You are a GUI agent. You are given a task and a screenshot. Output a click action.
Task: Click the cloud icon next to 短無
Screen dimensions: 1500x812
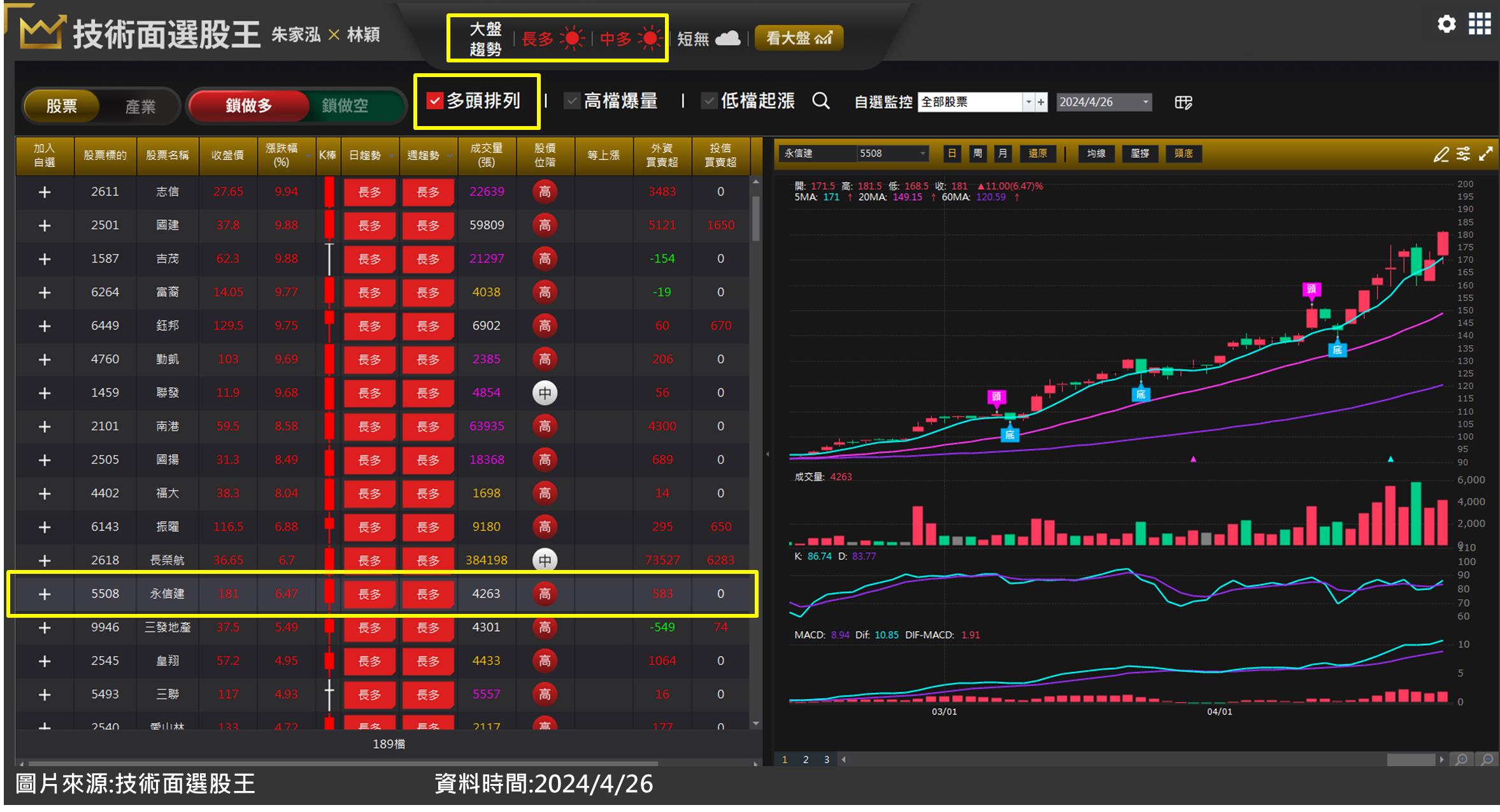click(x=727, y=38)
